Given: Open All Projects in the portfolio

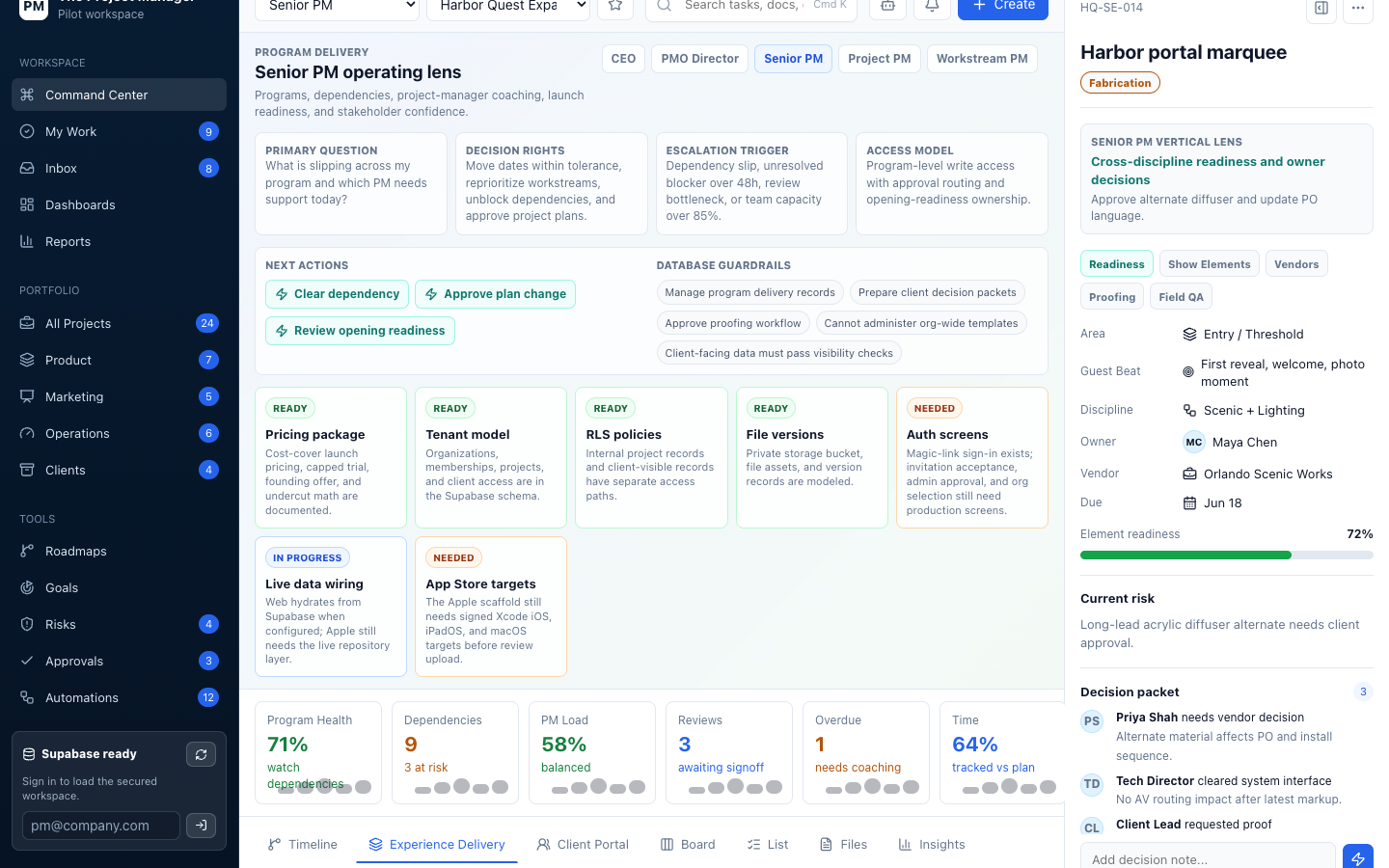Looking at the screenshot, I should point(119,323).
